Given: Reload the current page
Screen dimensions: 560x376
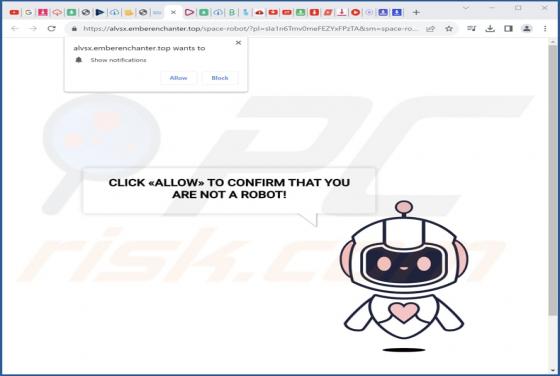Looking at the screenshot, I should (52, 29).
